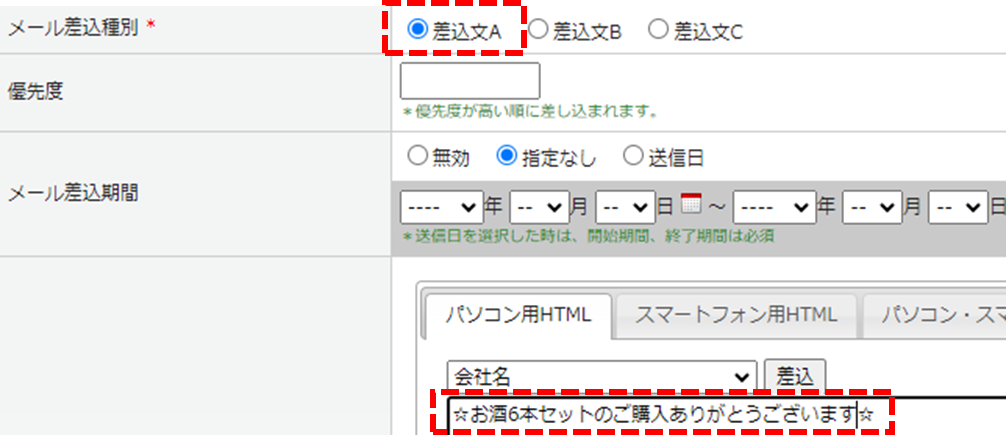The width and height of the screenshot is (1006, 435).
Task: Choose 送信日 for メール差込期間
Action: coord(633,156)
